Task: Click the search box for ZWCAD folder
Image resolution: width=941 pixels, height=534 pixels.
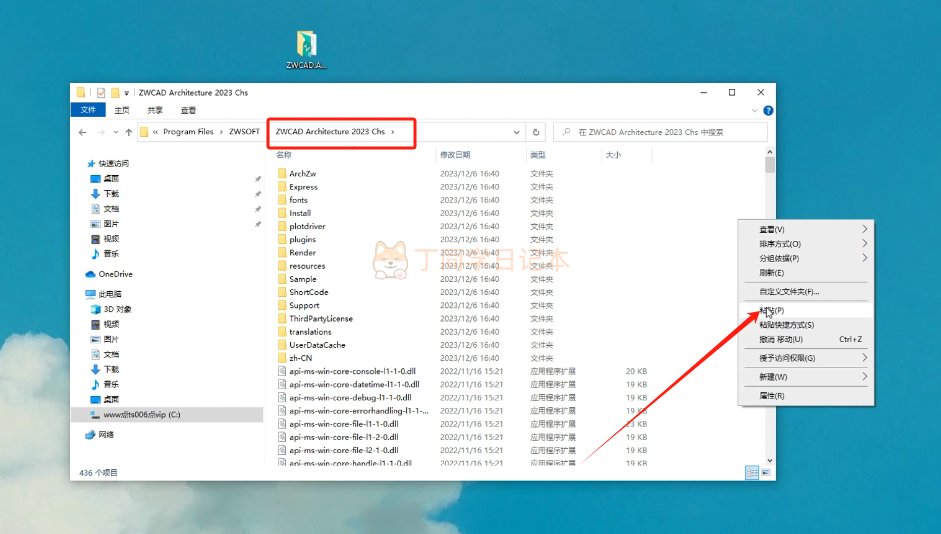Action: pyautogui.click(x=665, y=132)
